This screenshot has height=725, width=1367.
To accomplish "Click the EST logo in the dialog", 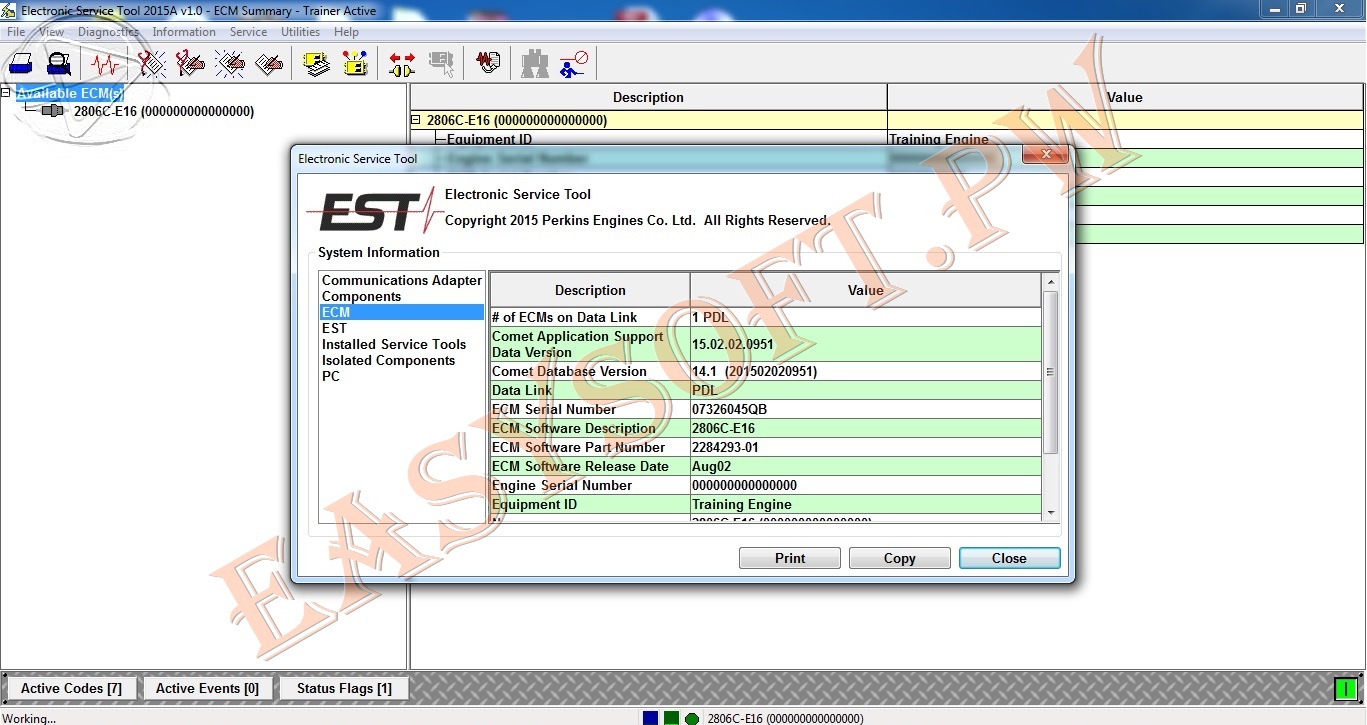I will pos(374,210).
